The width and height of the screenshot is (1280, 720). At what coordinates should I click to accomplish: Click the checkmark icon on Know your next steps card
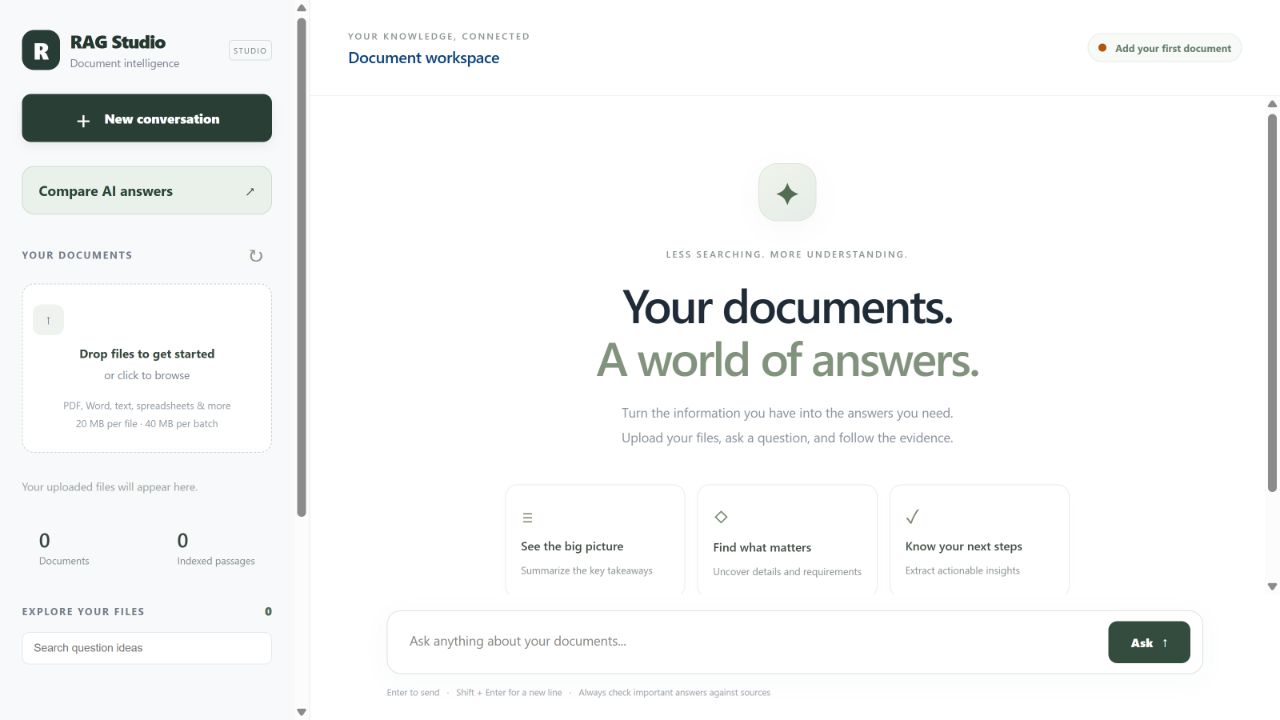pyautogui.click(x=912, y=517)
